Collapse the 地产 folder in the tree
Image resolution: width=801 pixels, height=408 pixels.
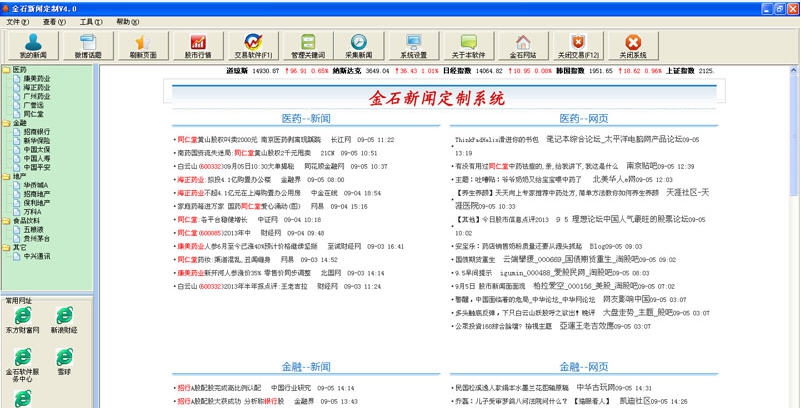click(x=6, y=176)
